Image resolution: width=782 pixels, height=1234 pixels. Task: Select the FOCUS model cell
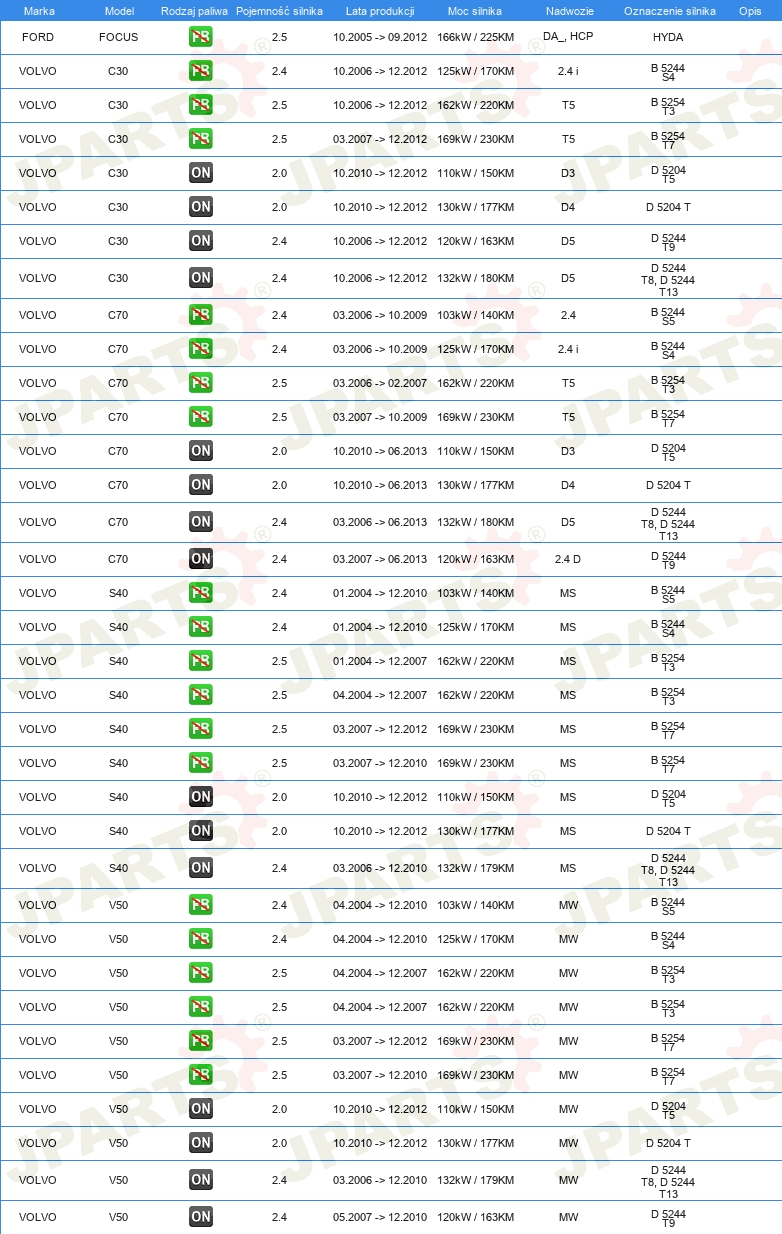tap(119, 37)
